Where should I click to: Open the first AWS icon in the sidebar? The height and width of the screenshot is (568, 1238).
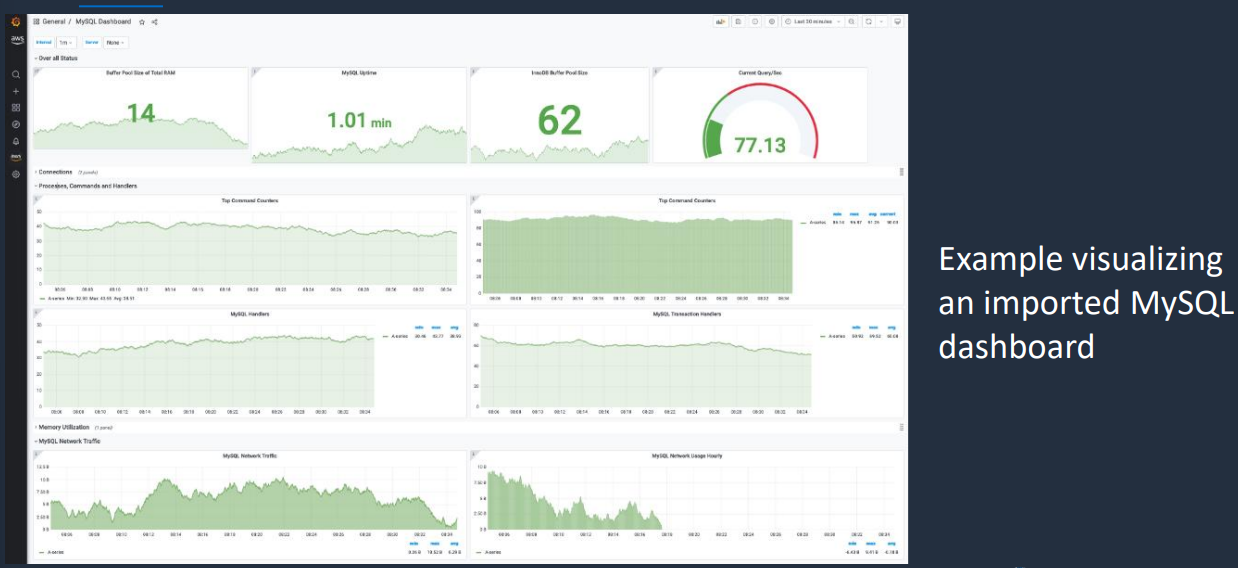click(x=17, y=40)
